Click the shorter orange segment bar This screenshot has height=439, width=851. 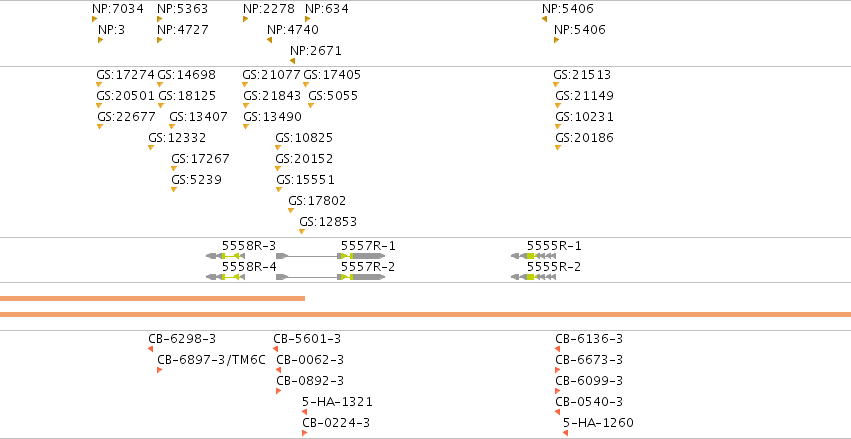153,298
